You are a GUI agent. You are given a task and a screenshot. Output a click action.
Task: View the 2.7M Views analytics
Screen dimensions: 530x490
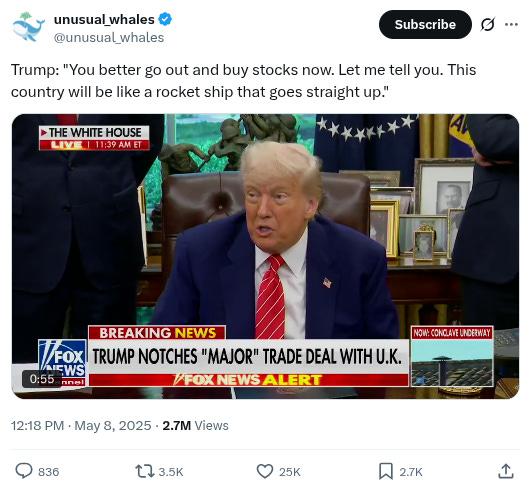[x=195, y=425]
